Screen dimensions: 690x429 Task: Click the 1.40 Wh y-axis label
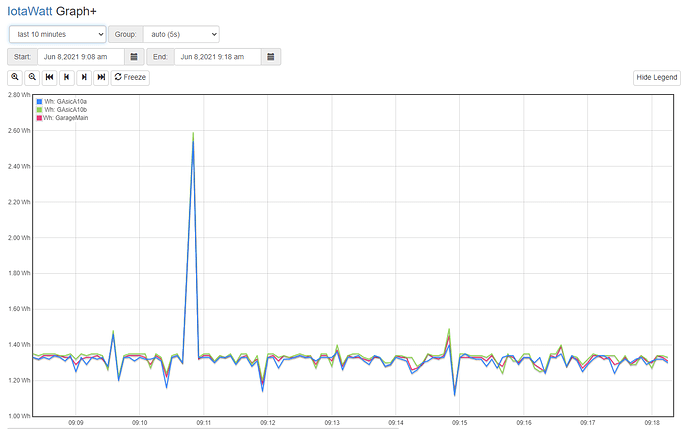pos(19,345)
